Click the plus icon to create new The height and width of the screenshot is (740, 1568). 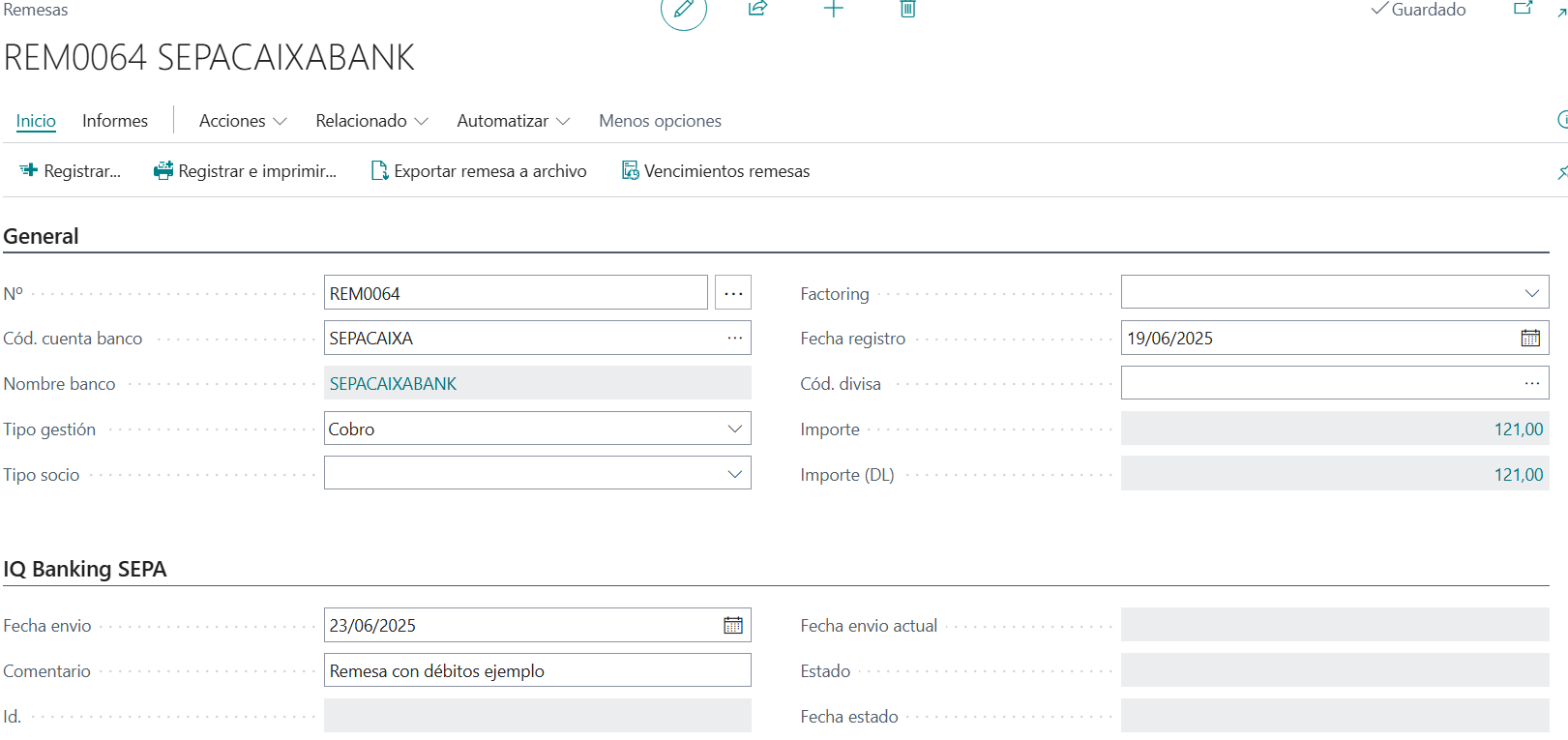pyautogui.click(x=833, y=9)
